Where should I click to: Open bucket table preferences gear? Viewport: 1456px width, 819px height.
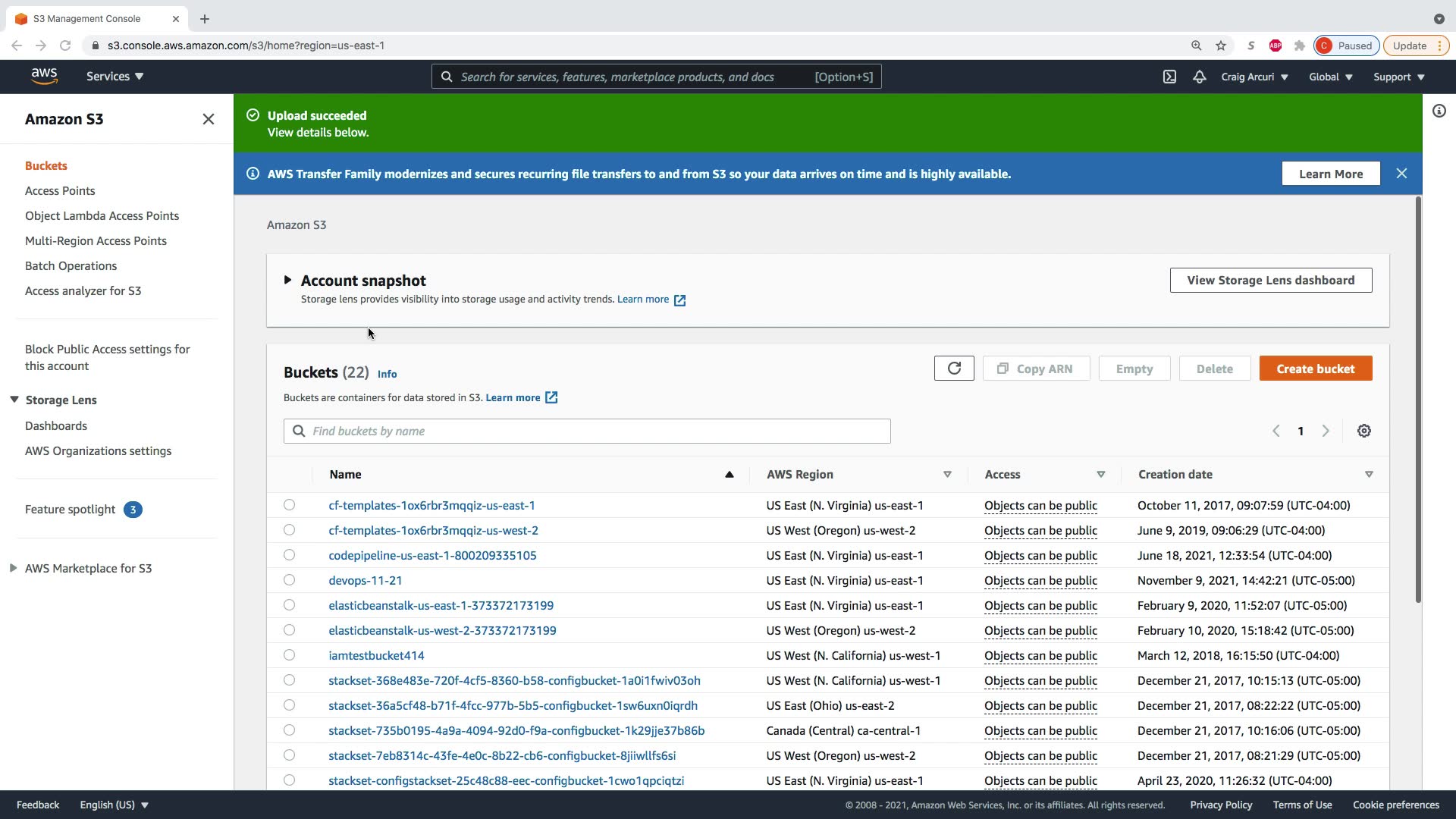pyautogui.click(x=1363, y=431)
